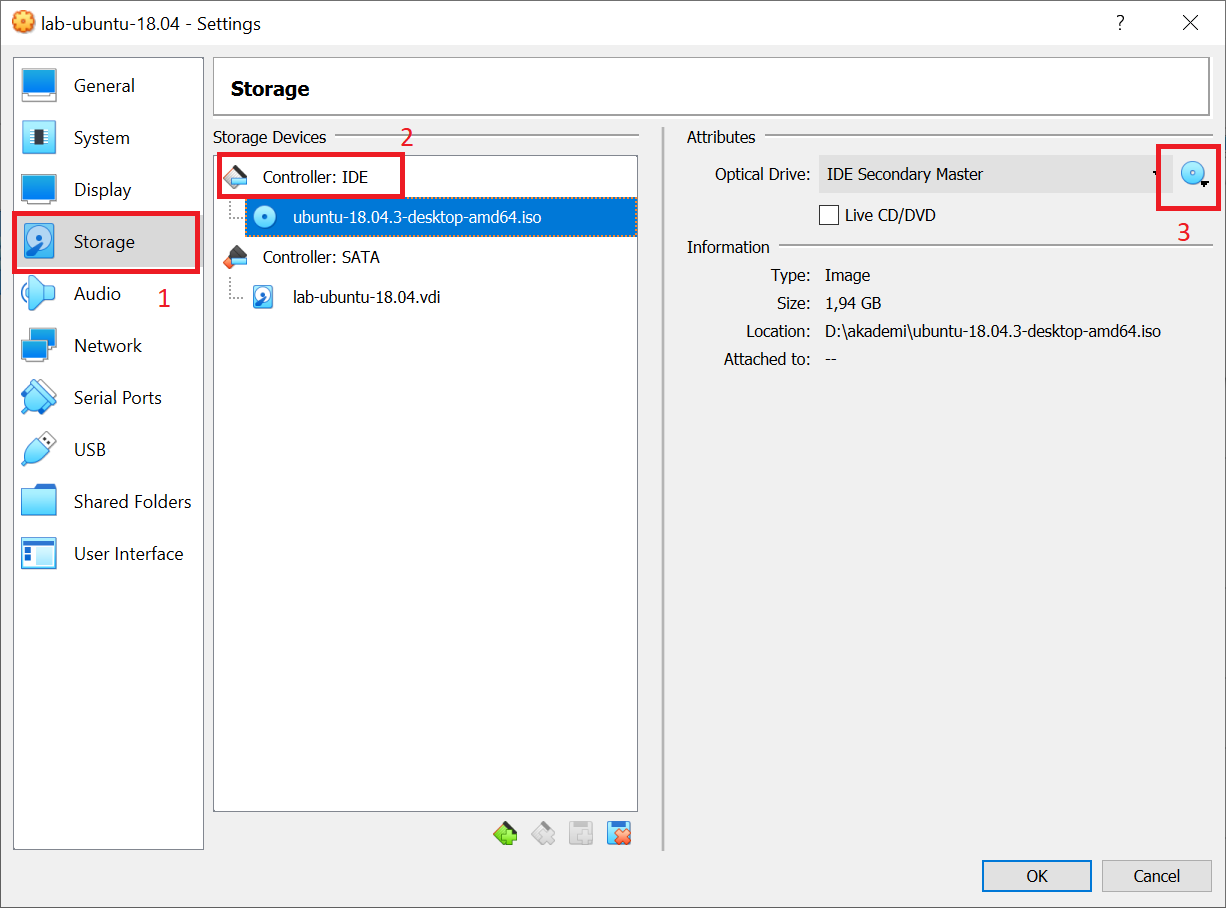Select ubuntu-18.04.3-desktop-amd64.iso tree entry
Screen dimensions: 1226x908
[x=441, y=217]
